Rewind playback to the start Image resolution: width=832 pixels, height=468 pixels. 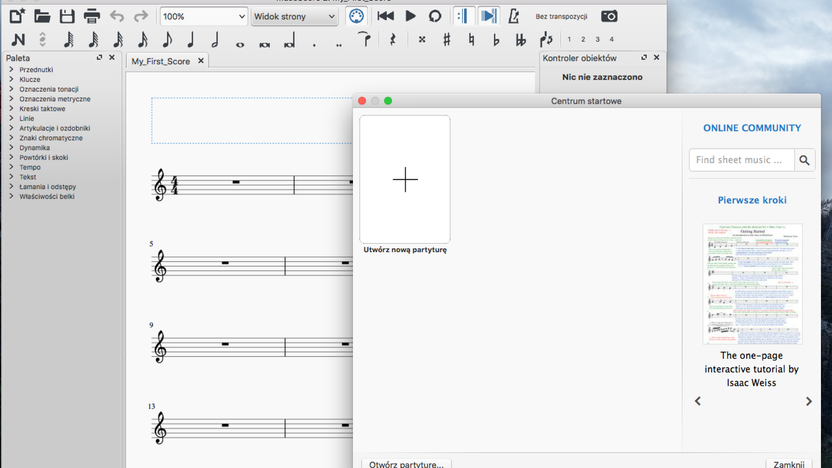coord(385,16)
